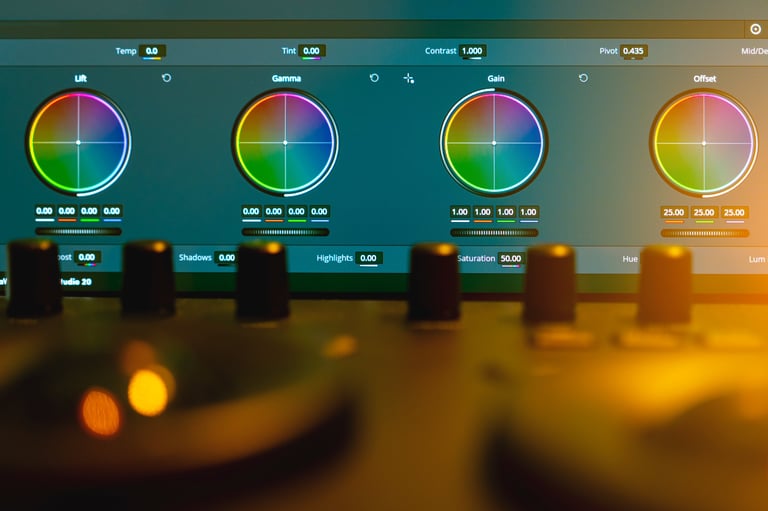Reset the Gain color wheel

pyautogui.click(x=583, y=78)
